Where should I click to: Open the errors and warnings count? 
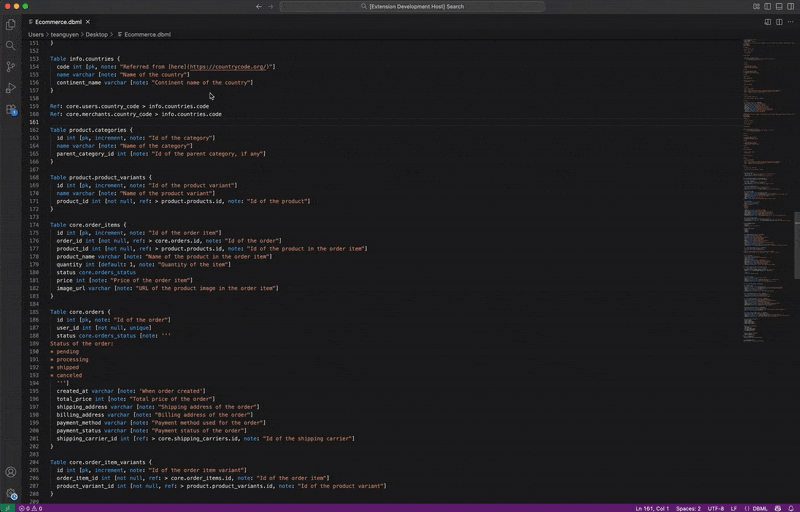[31, 508]
